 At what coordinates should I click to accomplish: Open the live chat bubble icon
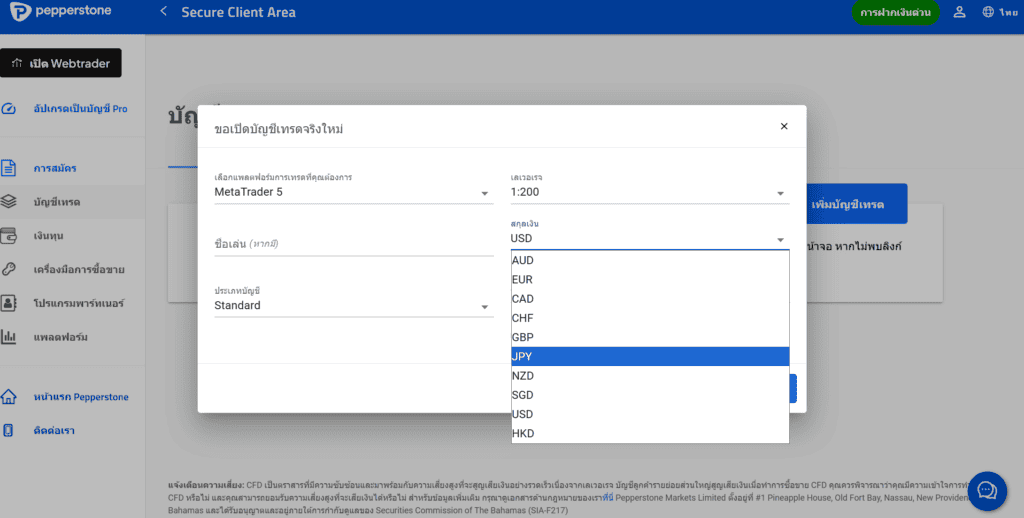(x=987, y=491)
